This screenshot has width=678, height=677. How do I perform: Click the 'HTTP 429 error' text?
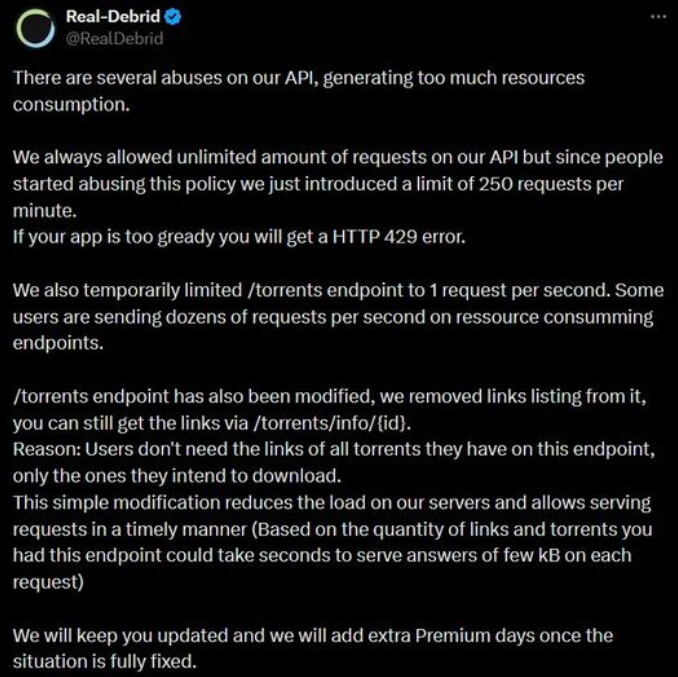pyautogui.click(x=399, y=237)
